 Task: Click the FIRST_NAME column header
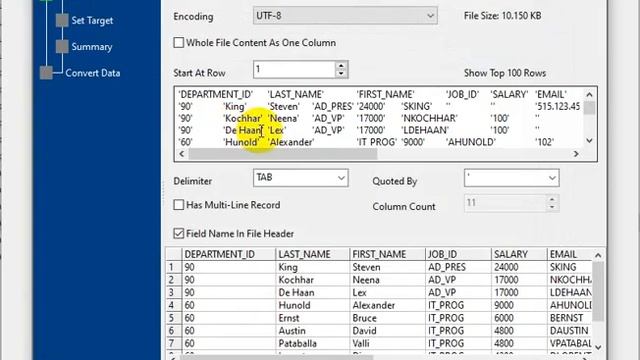pyautogui.click(x=387, y=254)
